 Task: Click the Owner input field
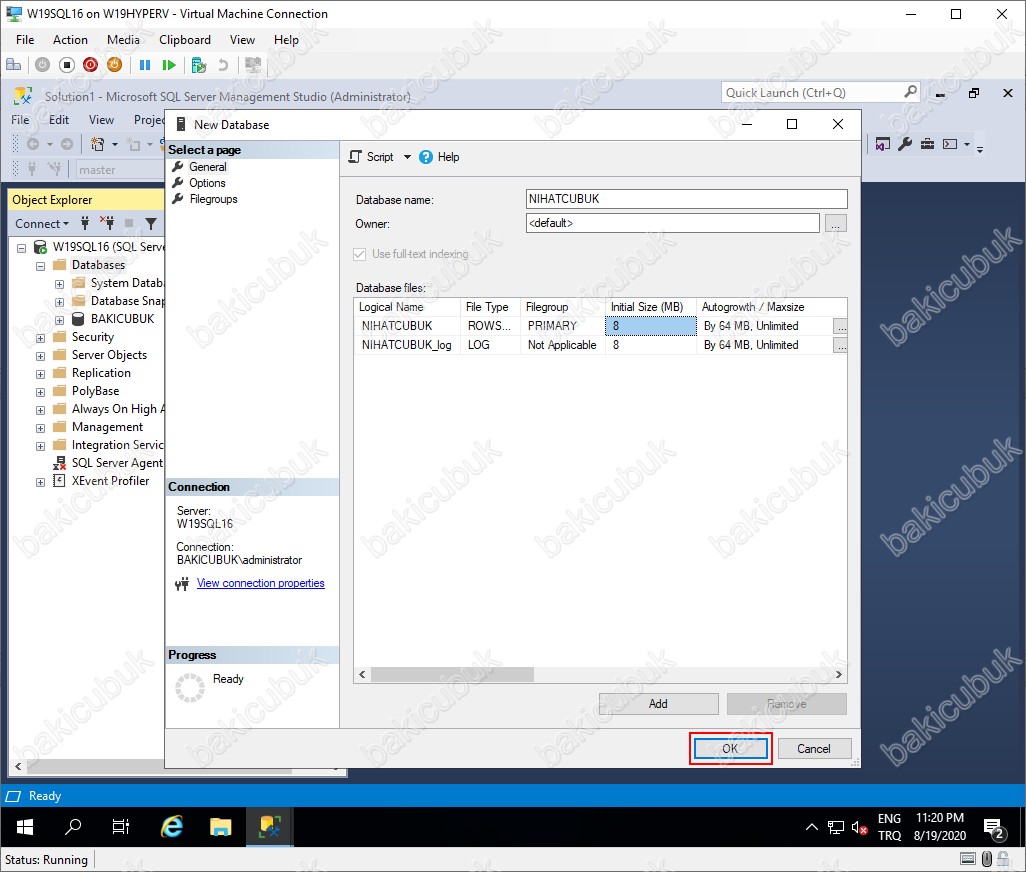click(x=673, y=223)
